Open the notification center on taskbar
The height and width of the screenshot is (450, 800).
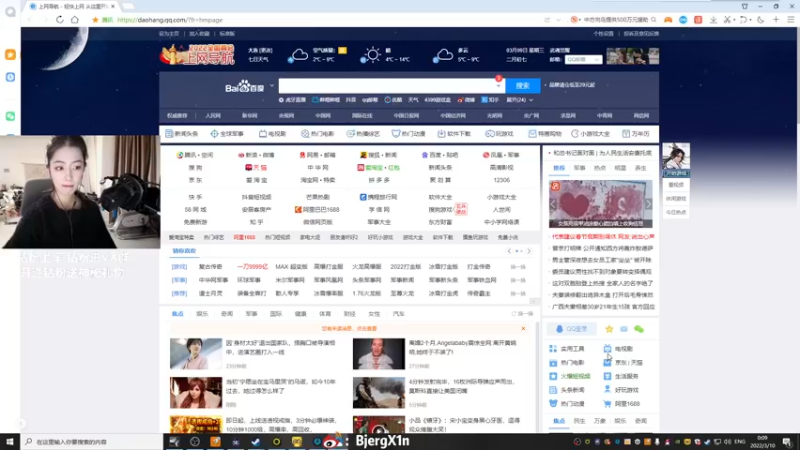787,442
